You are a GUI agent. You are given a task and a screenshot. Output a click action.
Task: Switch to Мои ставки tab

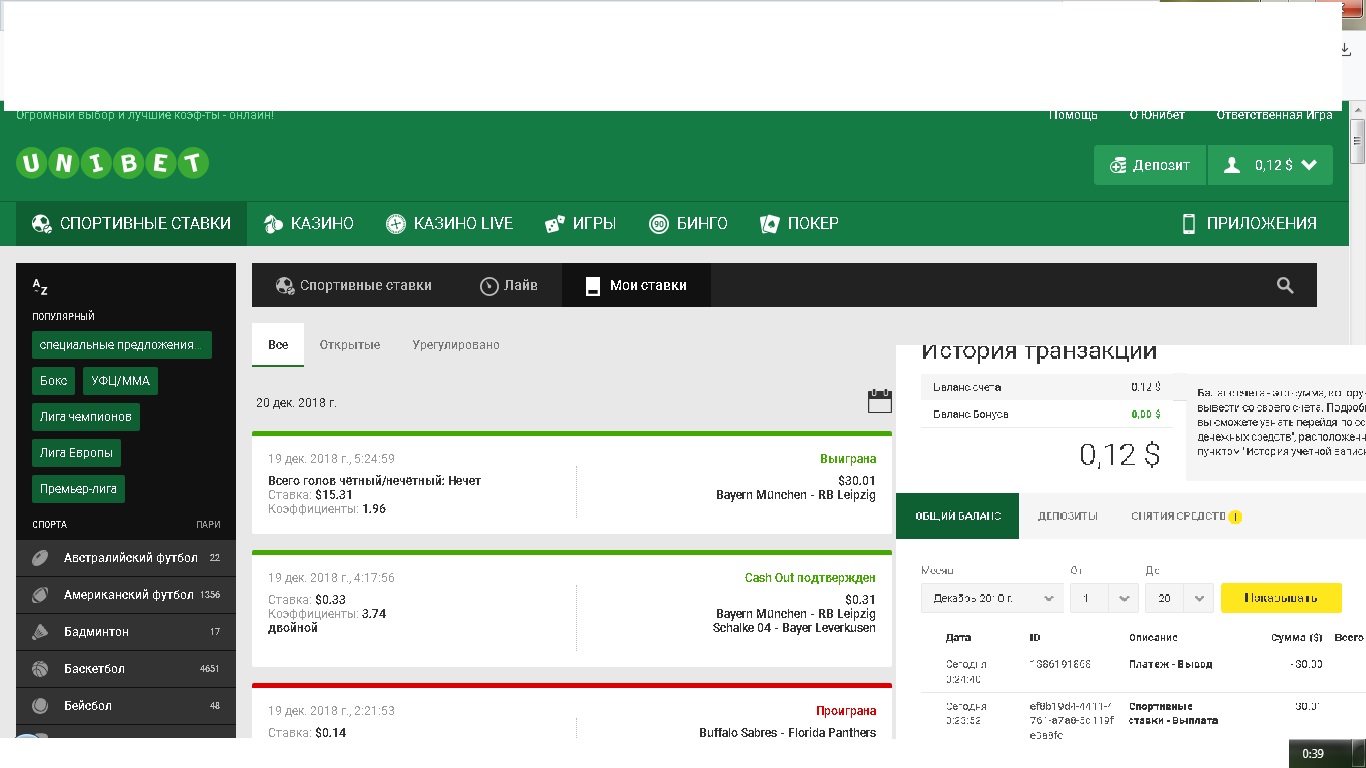click(636, 285)
